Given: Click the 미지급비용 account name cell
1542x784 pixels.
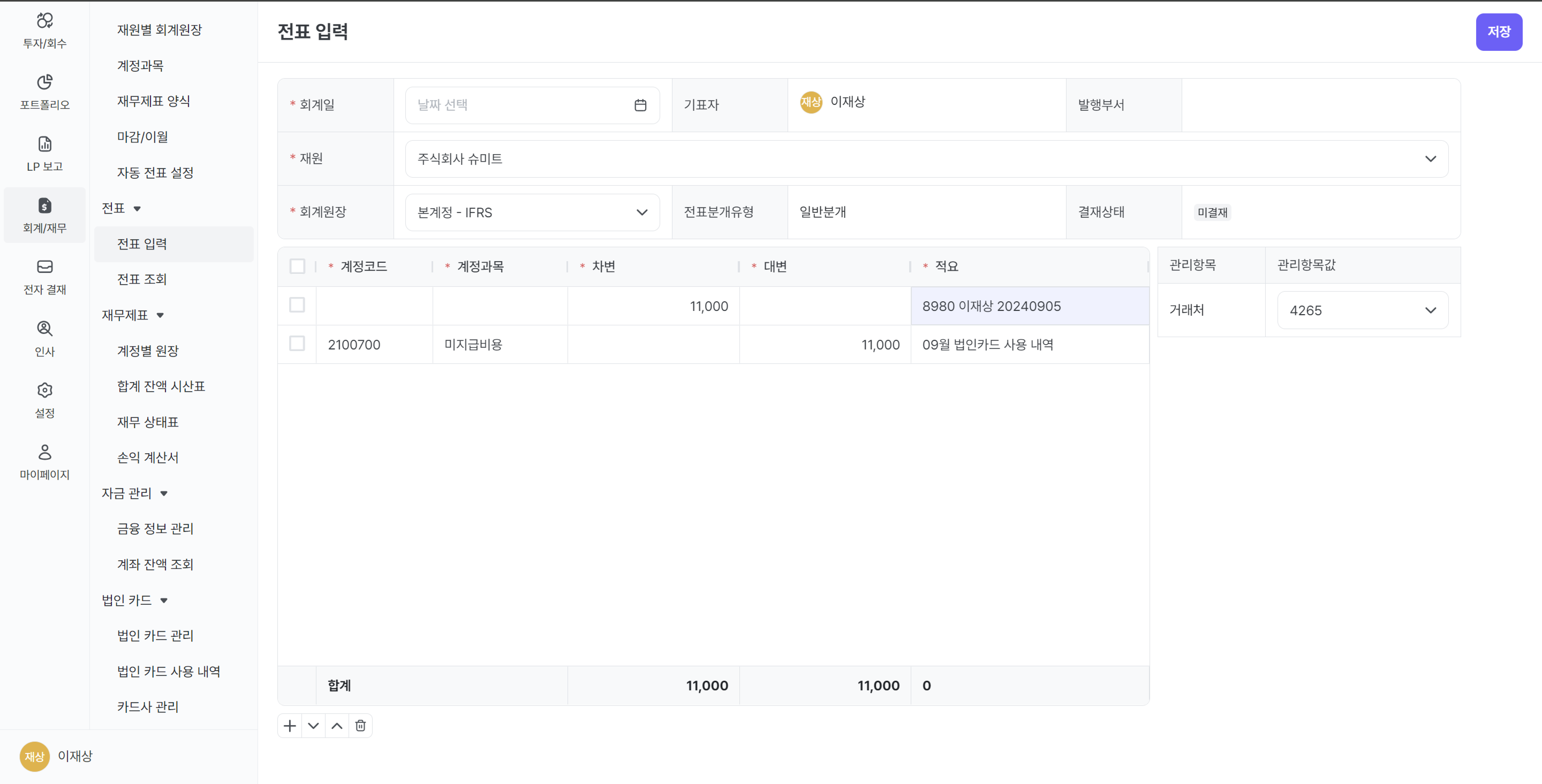Looking at the screenshot, I should click(500, 344).
